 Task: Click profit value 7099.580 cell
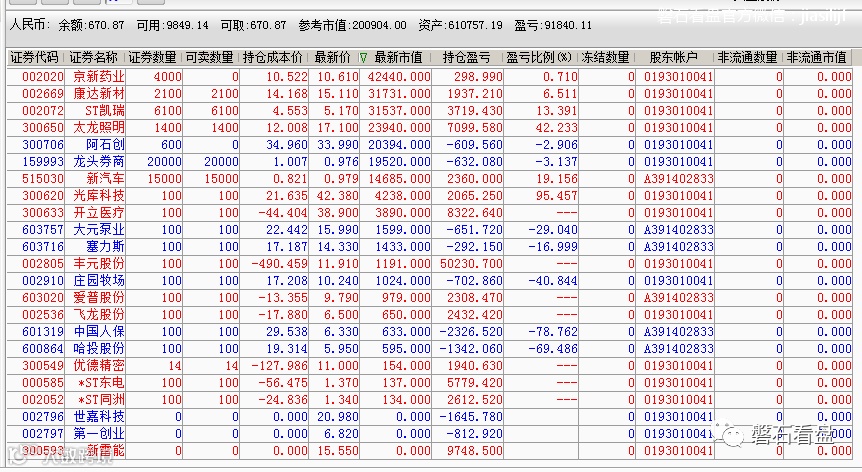[x=474, y=127]
